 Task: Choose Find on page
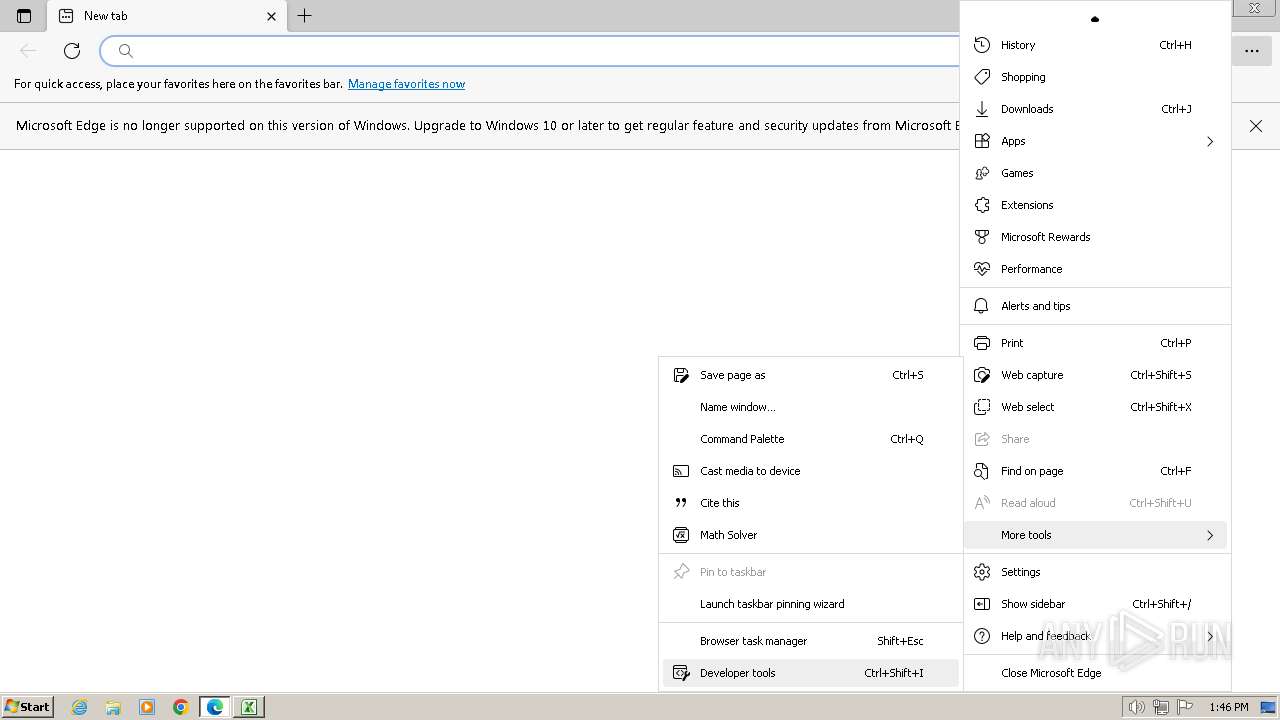click(x=1095, y=471)
